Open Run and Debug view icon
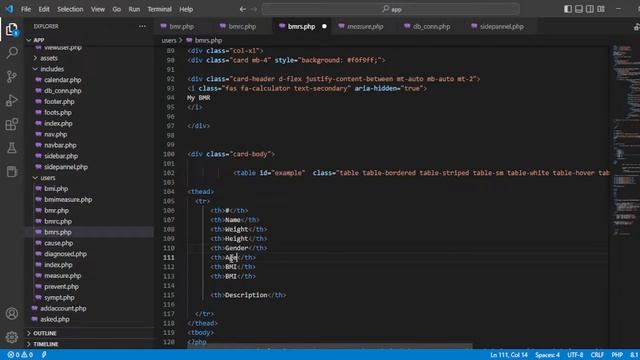The height and width of the screenshot is (360, 640). 12,100
